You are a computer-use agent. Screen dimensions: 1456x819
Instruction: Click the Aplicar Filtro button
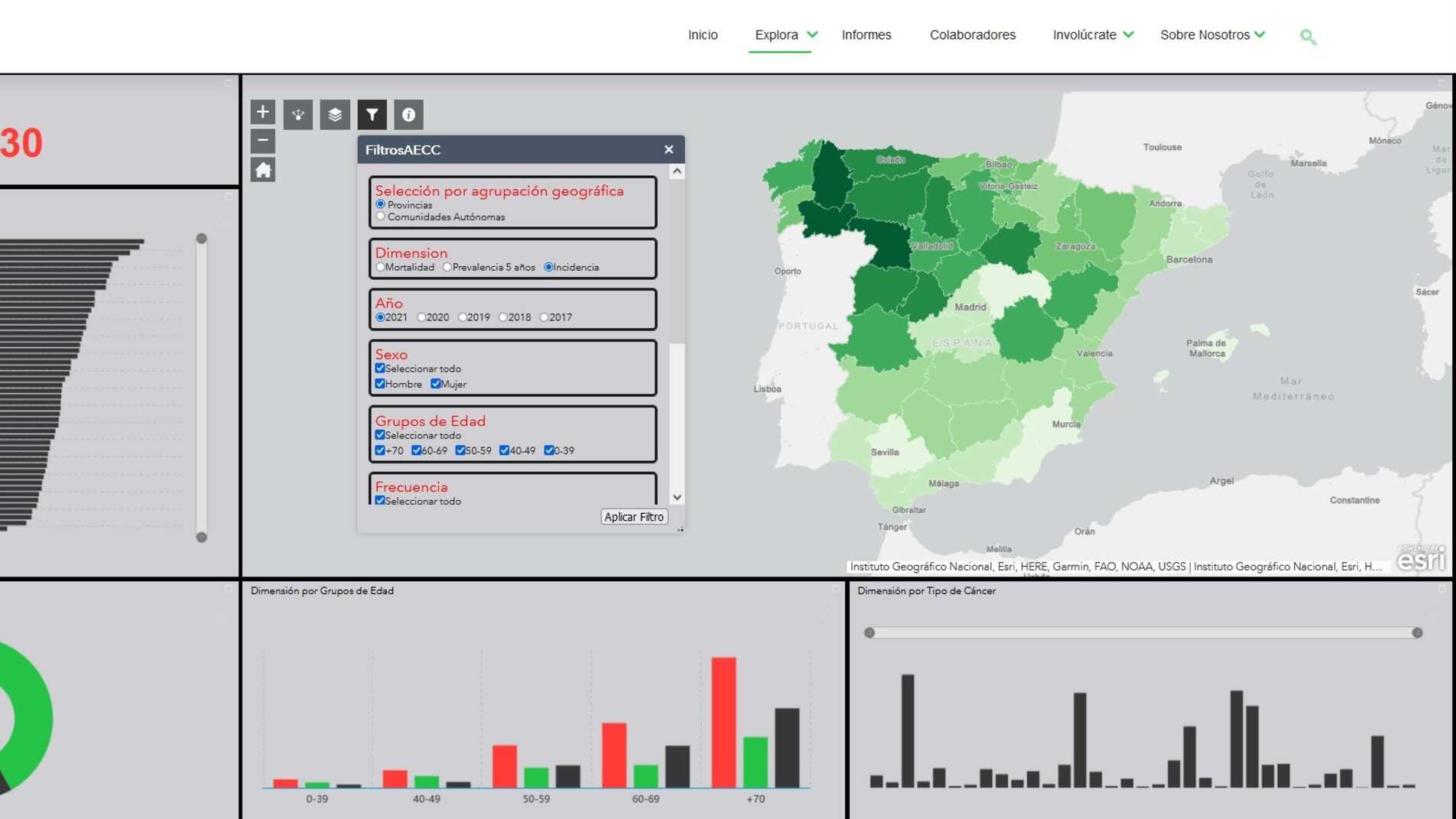tap(633, 517)
